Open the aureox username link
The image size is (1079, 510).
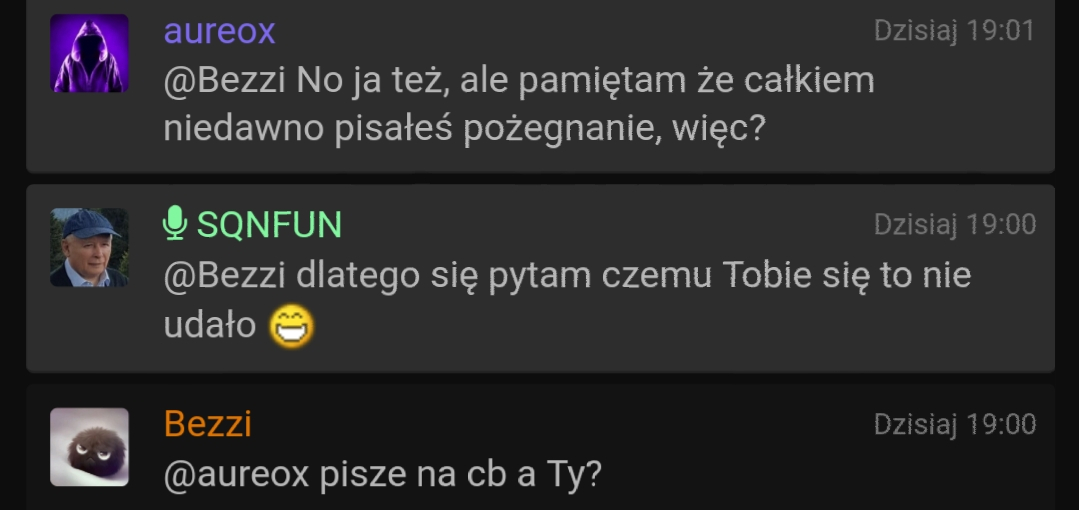[x=219, y=32]
